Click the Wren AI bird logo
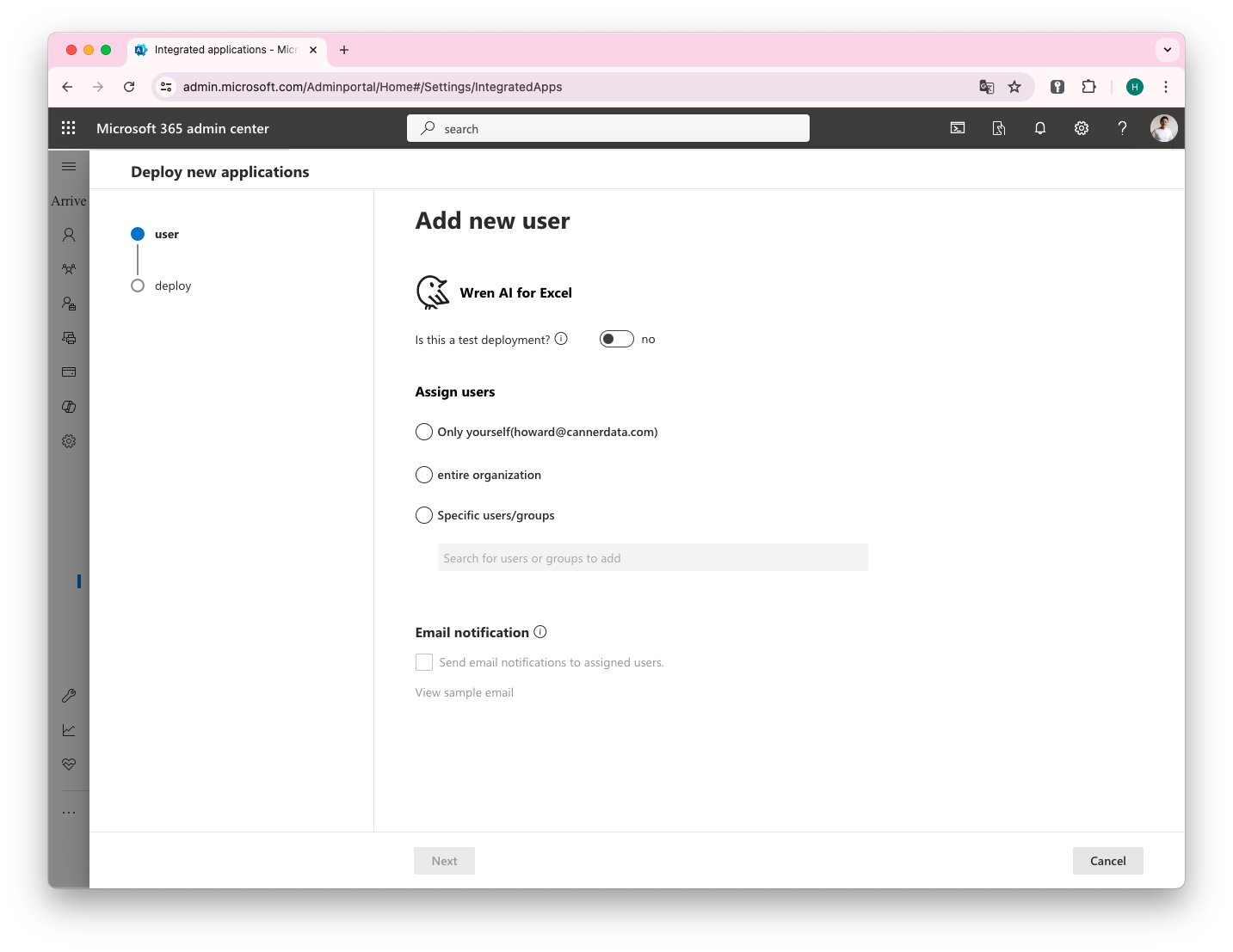This screenshot has height=952, width=1233. click(433, 292)
